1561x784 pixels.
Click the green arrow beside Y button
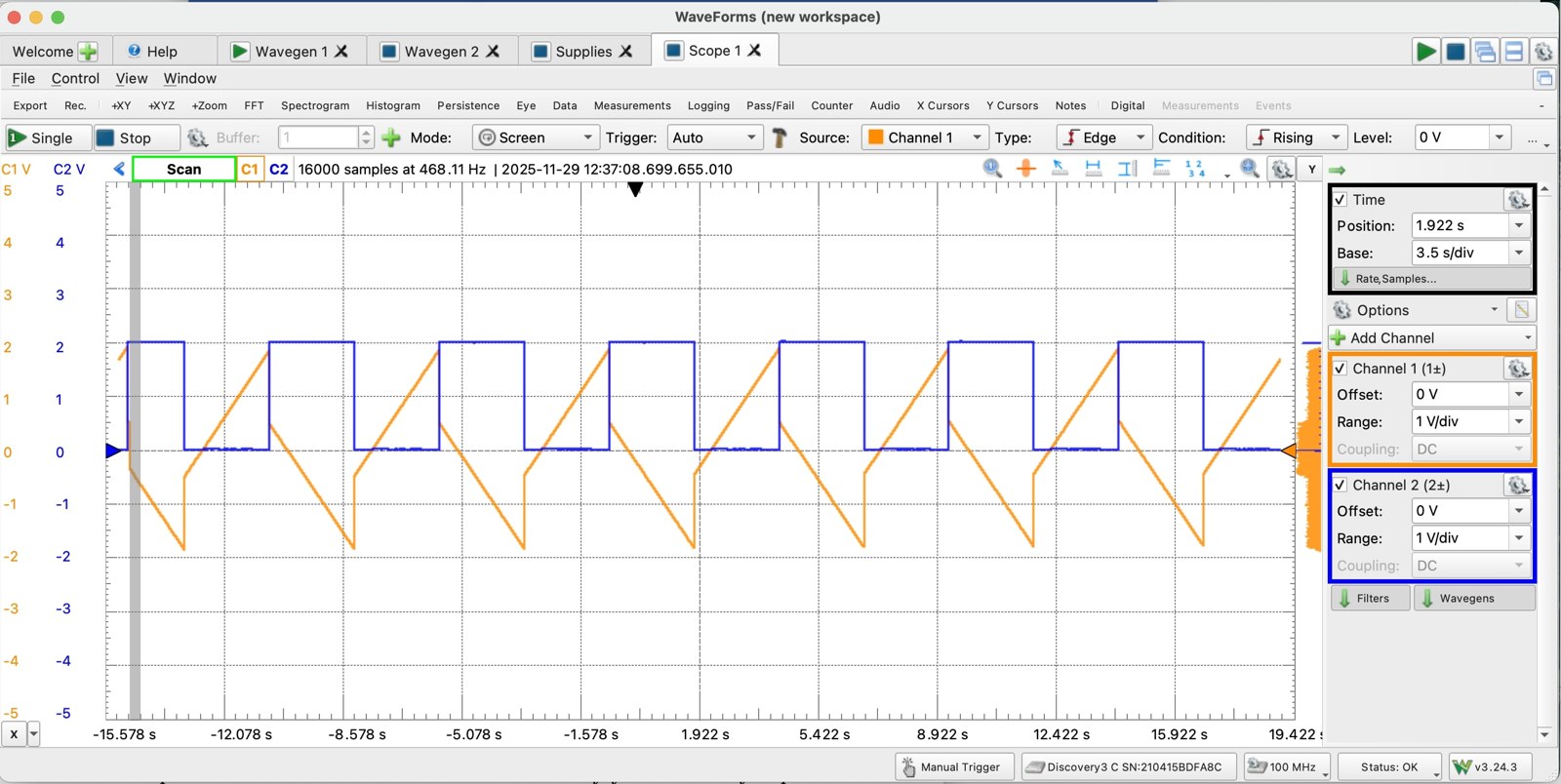(1337, 170)
